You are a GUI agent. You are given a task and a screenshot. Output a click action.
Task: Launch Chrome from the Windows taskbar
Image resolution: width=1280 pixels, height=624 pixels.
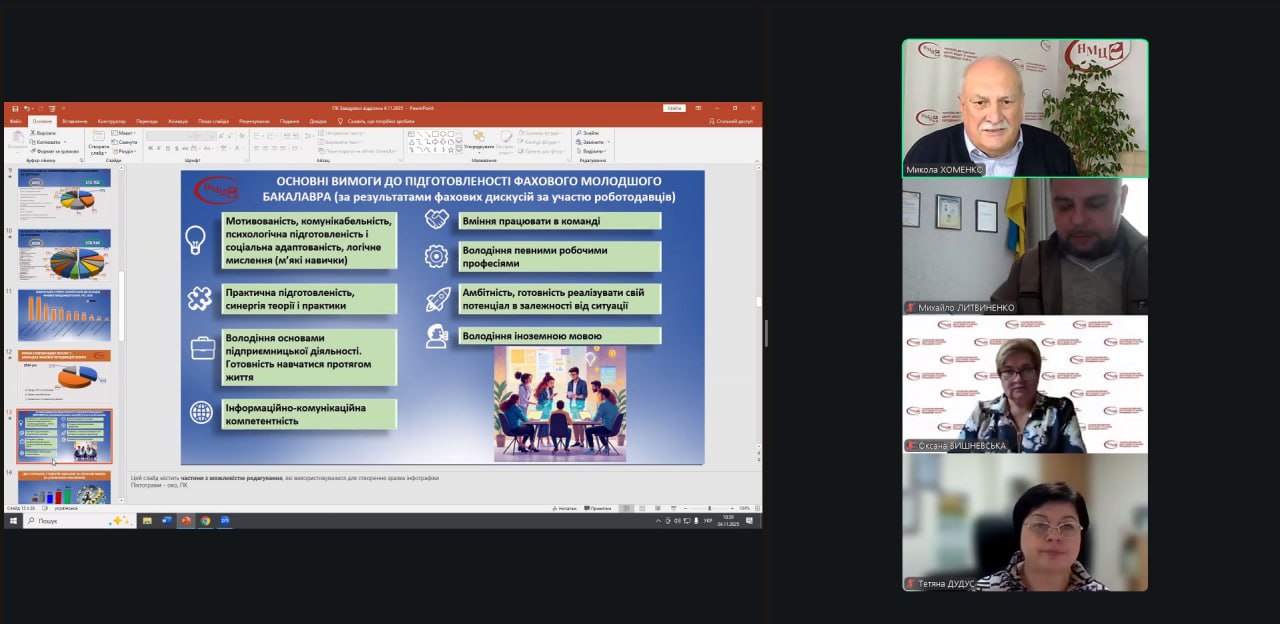coord(205,521)
